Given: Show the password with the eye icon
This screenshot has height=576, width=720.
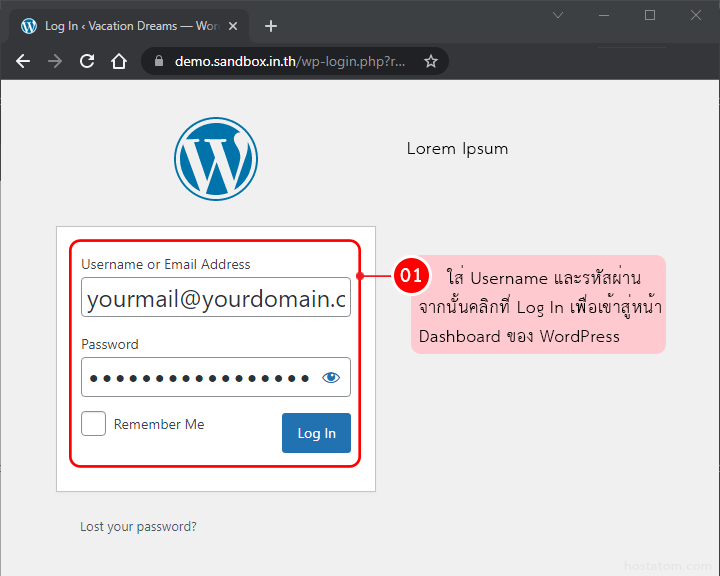Looking at the screenshot, I should pos(331,377).
